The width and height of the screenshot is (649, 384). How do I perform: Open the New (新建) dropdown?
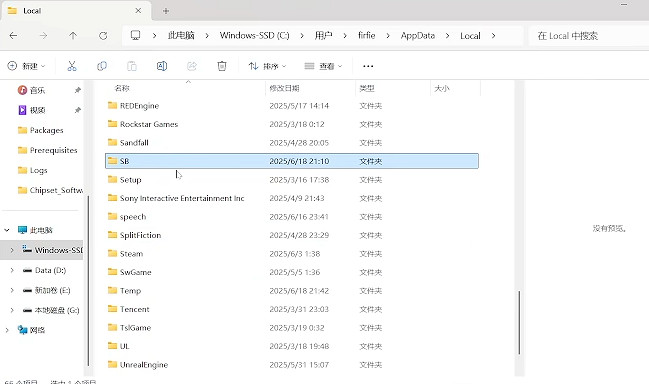(x=26, y=66)
